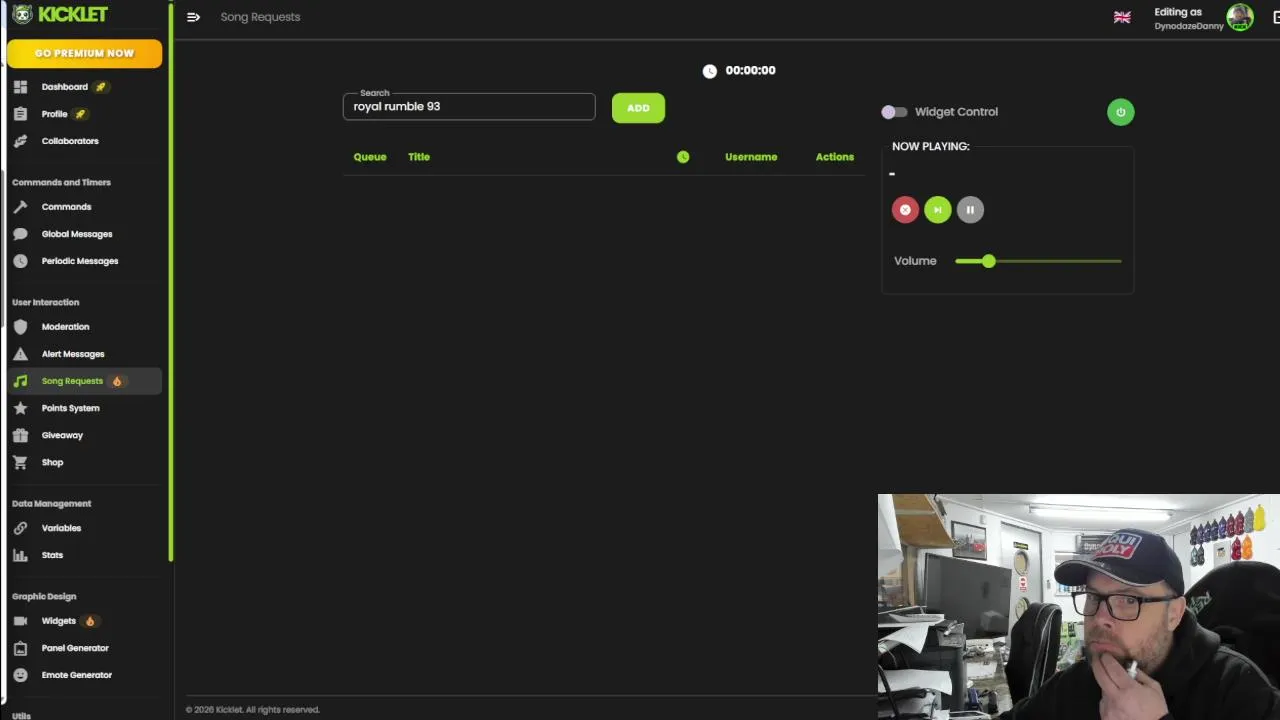
Task: Click the Queue column header
Action: tap(370, 157)
